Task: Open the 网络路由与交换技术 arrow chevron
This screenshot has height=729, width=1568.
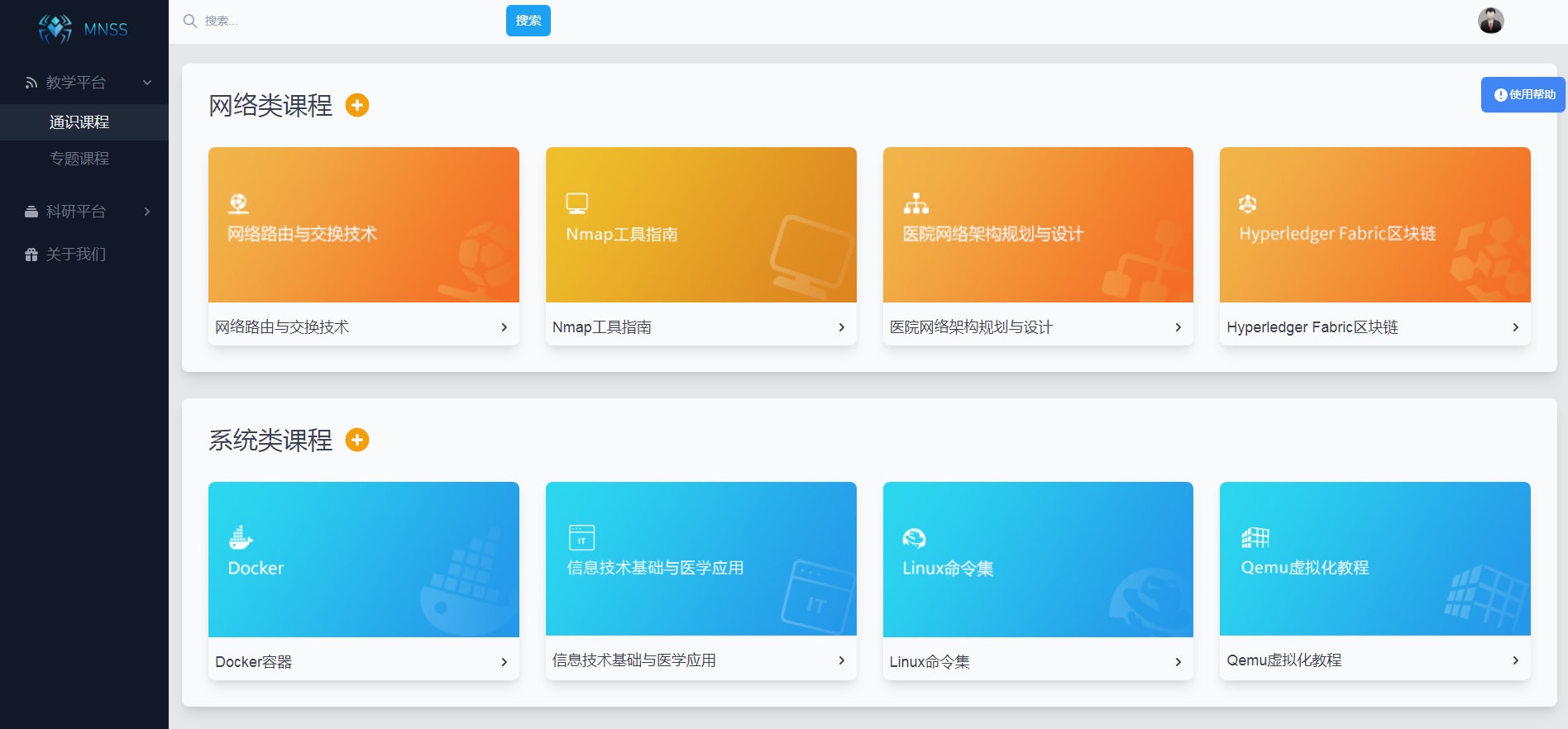Action: click(x=504, y=327)
